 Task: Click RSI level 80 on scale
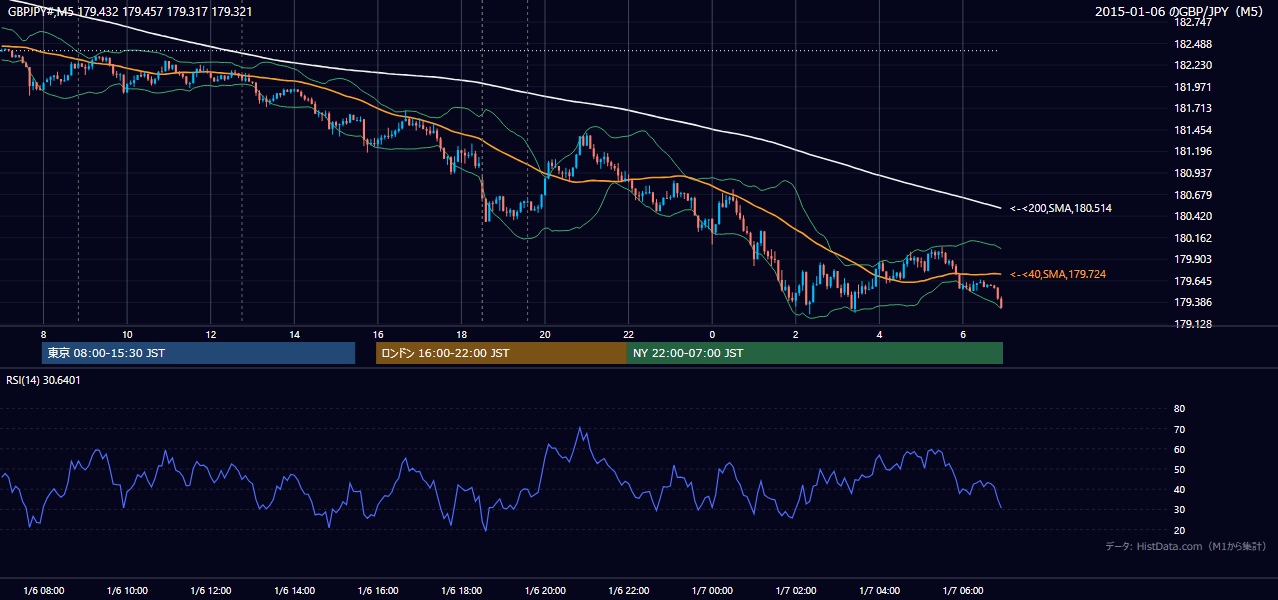pos(1179,409)
